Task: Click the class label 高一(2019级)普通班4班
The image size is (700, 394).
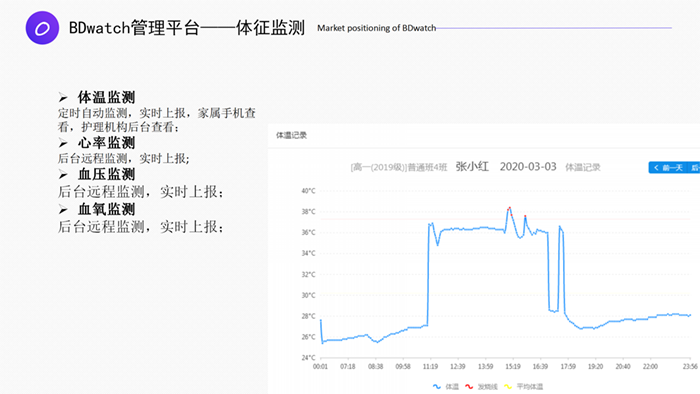Action: (x=399, y=167)
